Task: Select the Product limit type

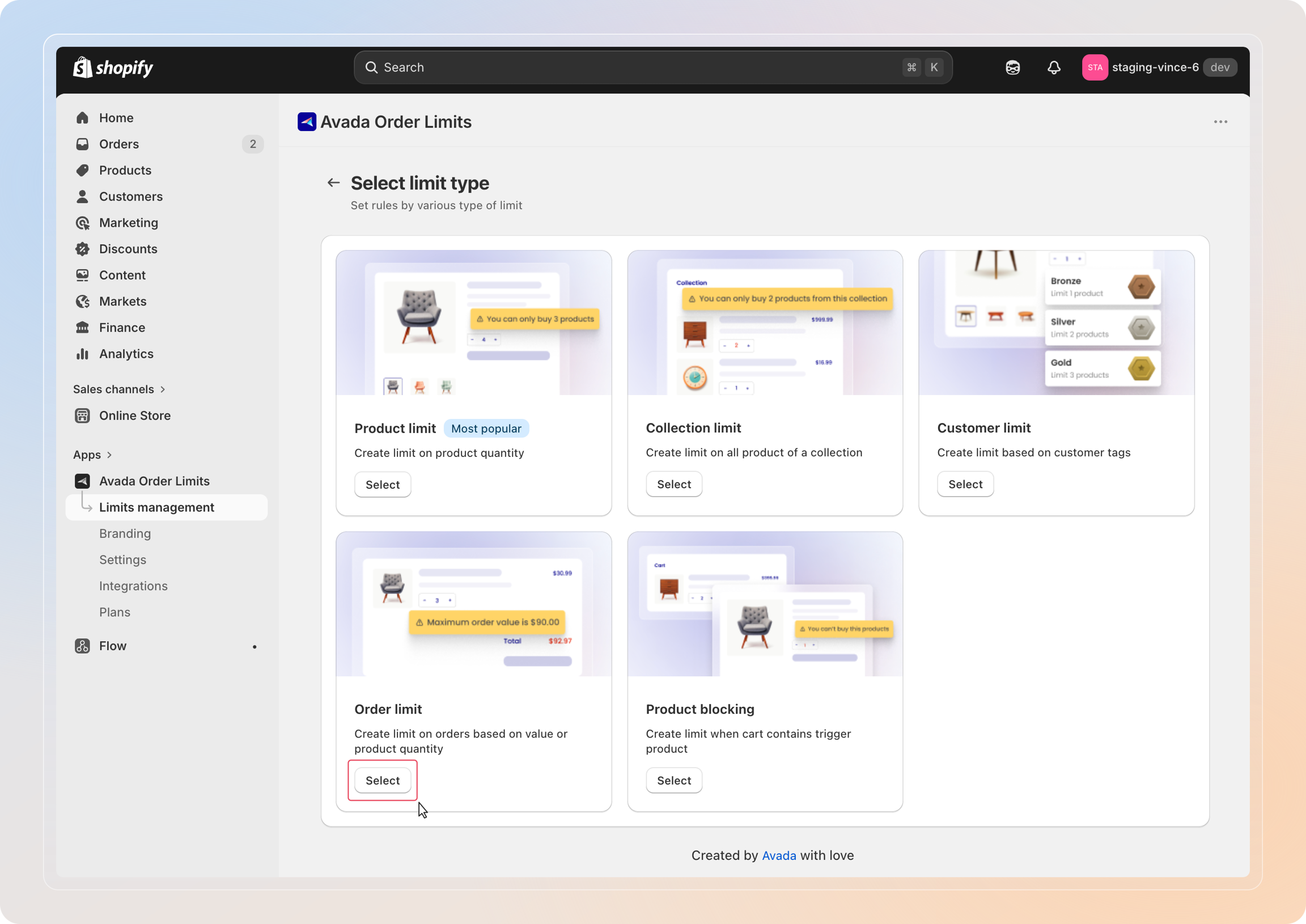Action: (382, 484)
